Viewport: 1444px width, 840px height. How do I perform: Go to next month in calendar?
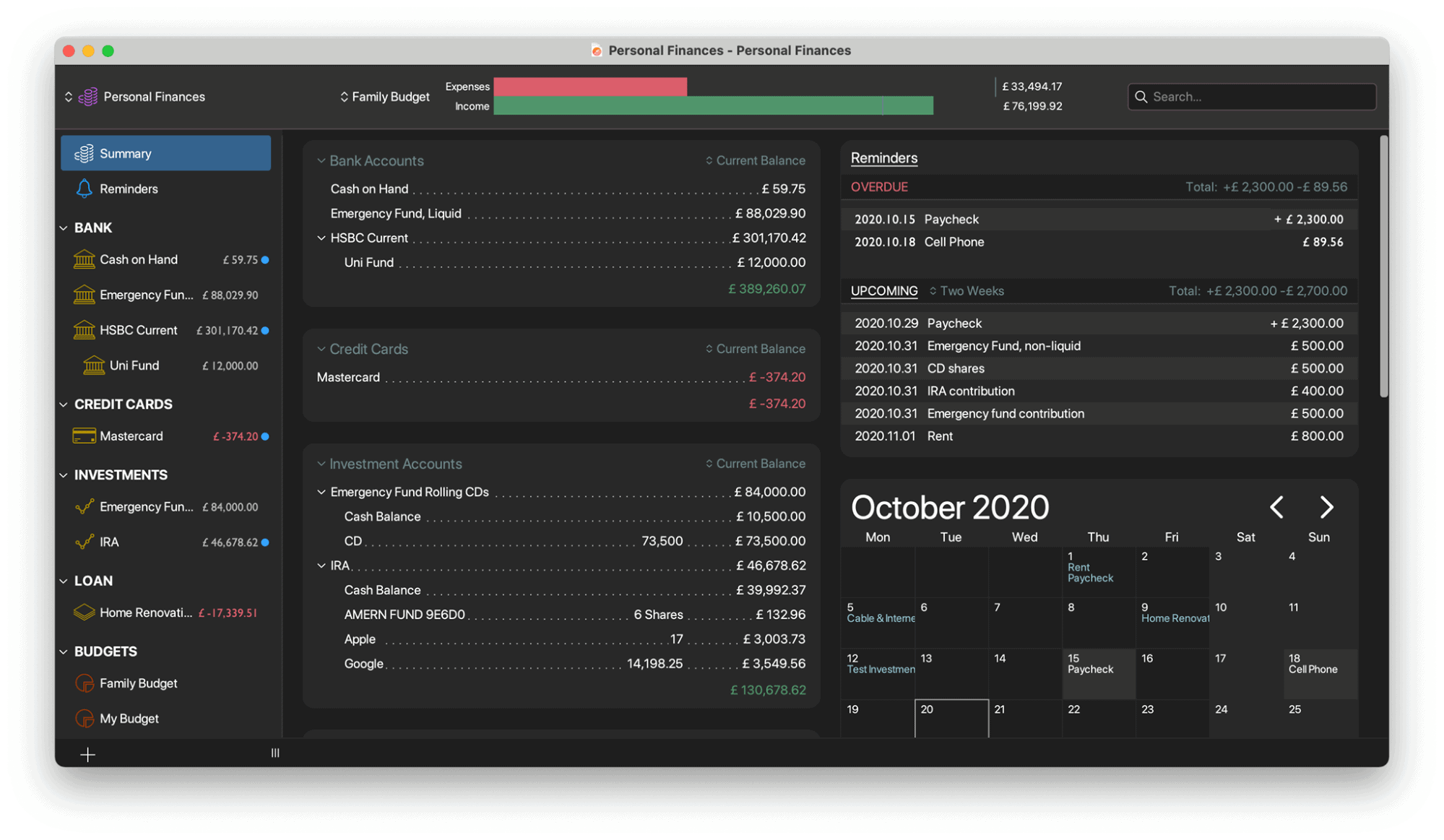[x=1326, y=507]
